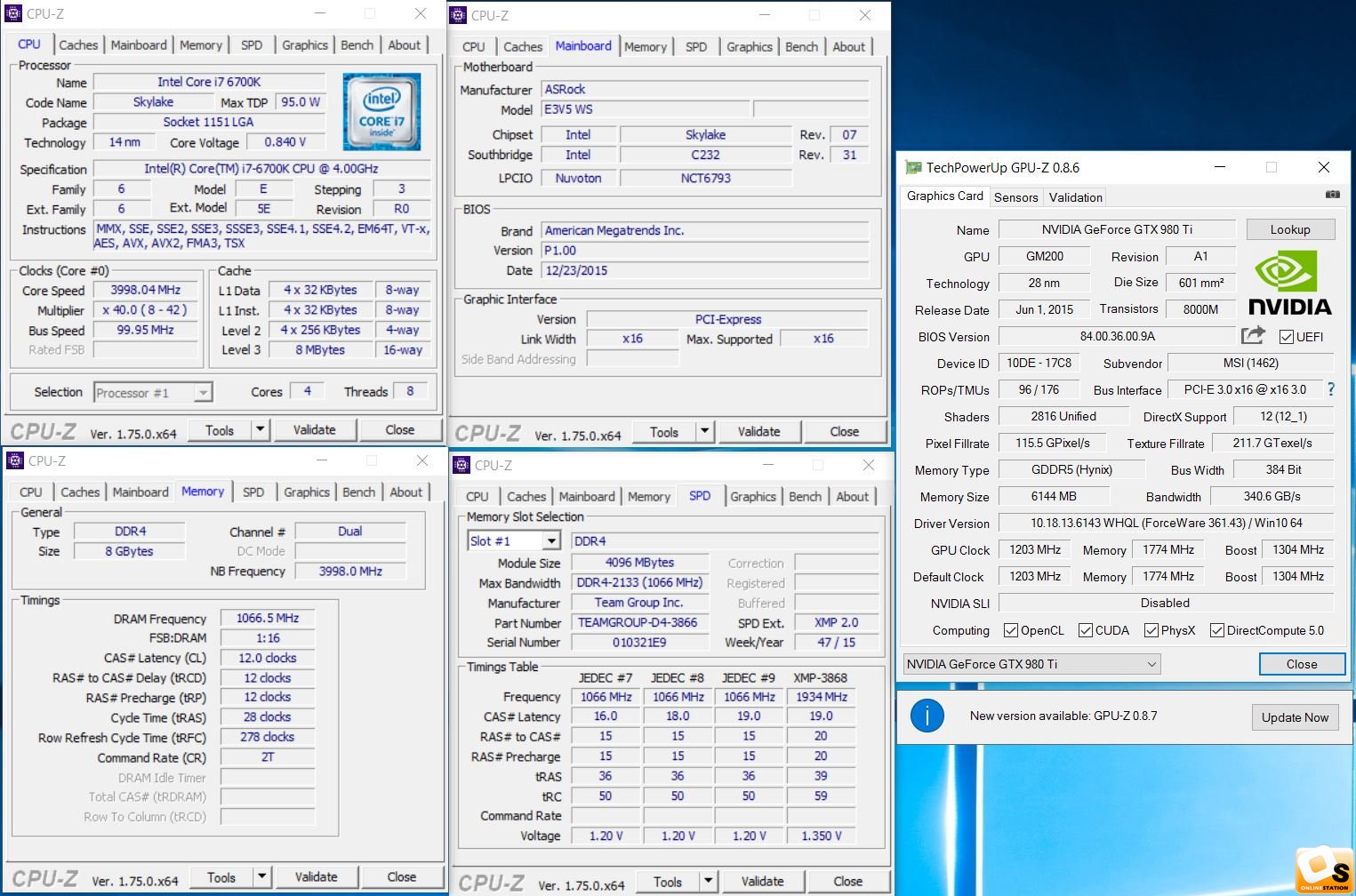Open Tools dropdown arrow in CPU window
The image size is (1356, 896).
point(261,429)
